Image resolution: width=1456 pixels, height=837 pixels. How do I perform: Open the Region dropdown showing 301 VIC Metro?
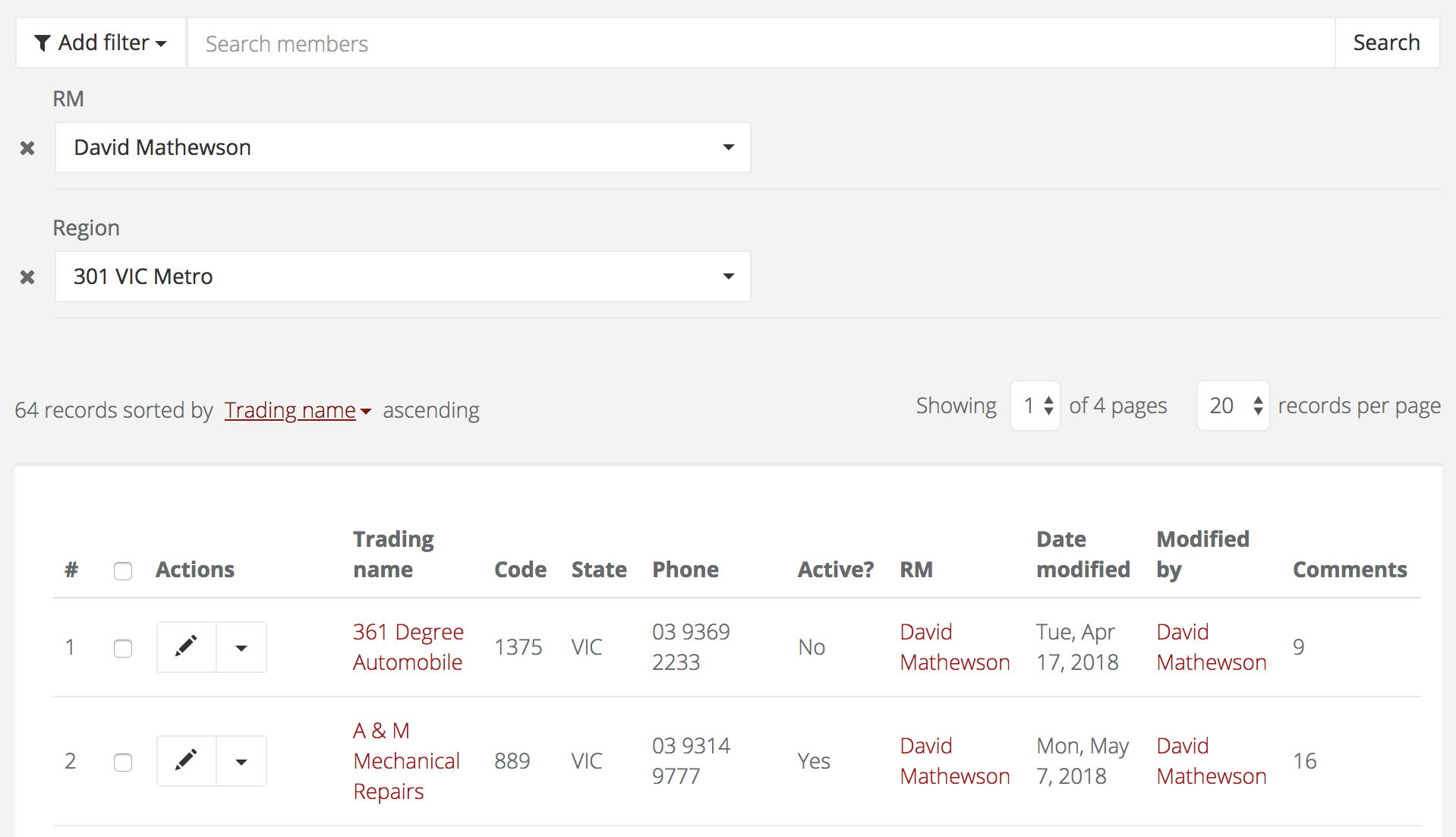click(402, 276)
